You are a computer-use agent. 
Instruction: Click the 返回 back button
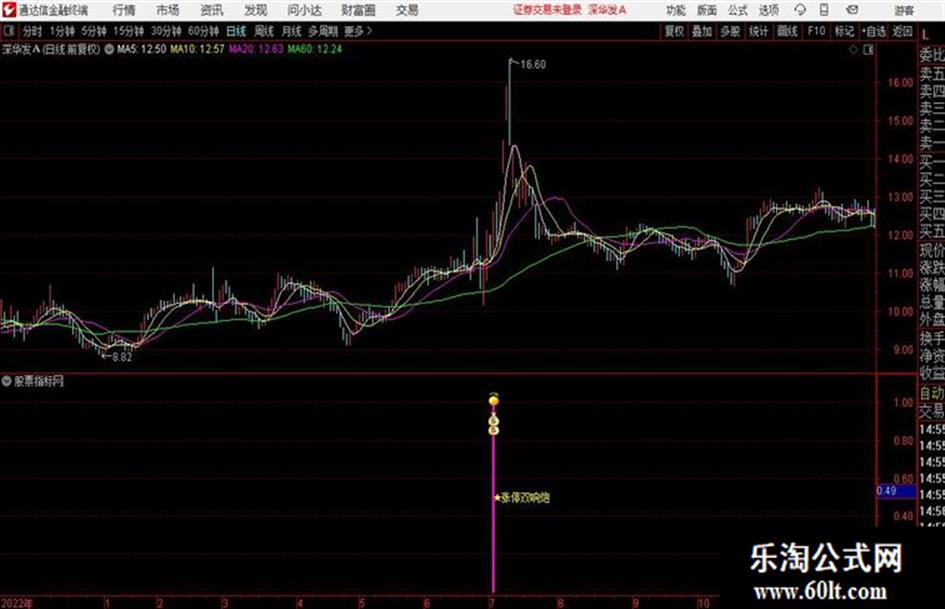click(x=902, y=31)
